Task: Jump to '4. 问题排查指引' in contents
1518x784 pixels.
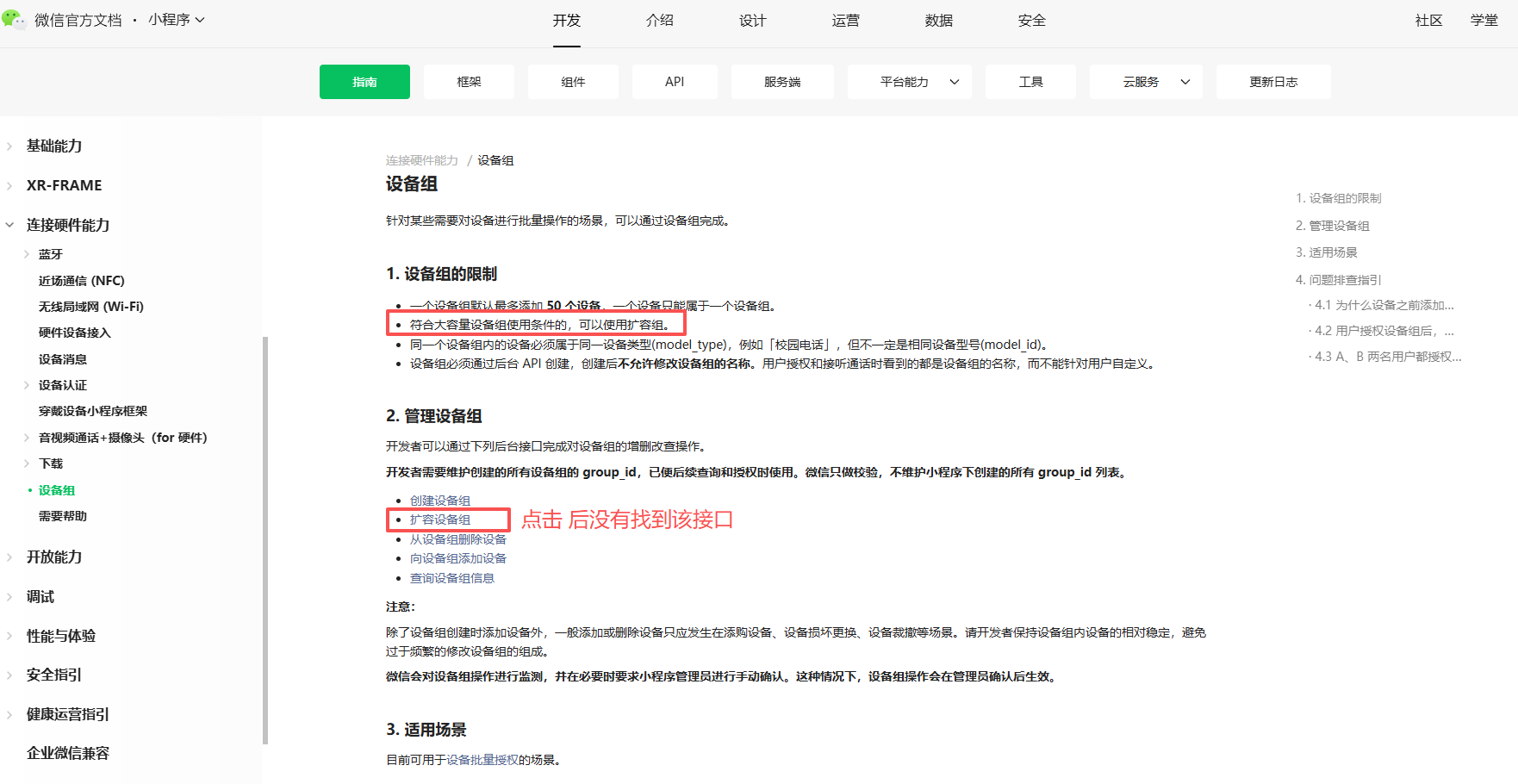Action: (1338, 280)
